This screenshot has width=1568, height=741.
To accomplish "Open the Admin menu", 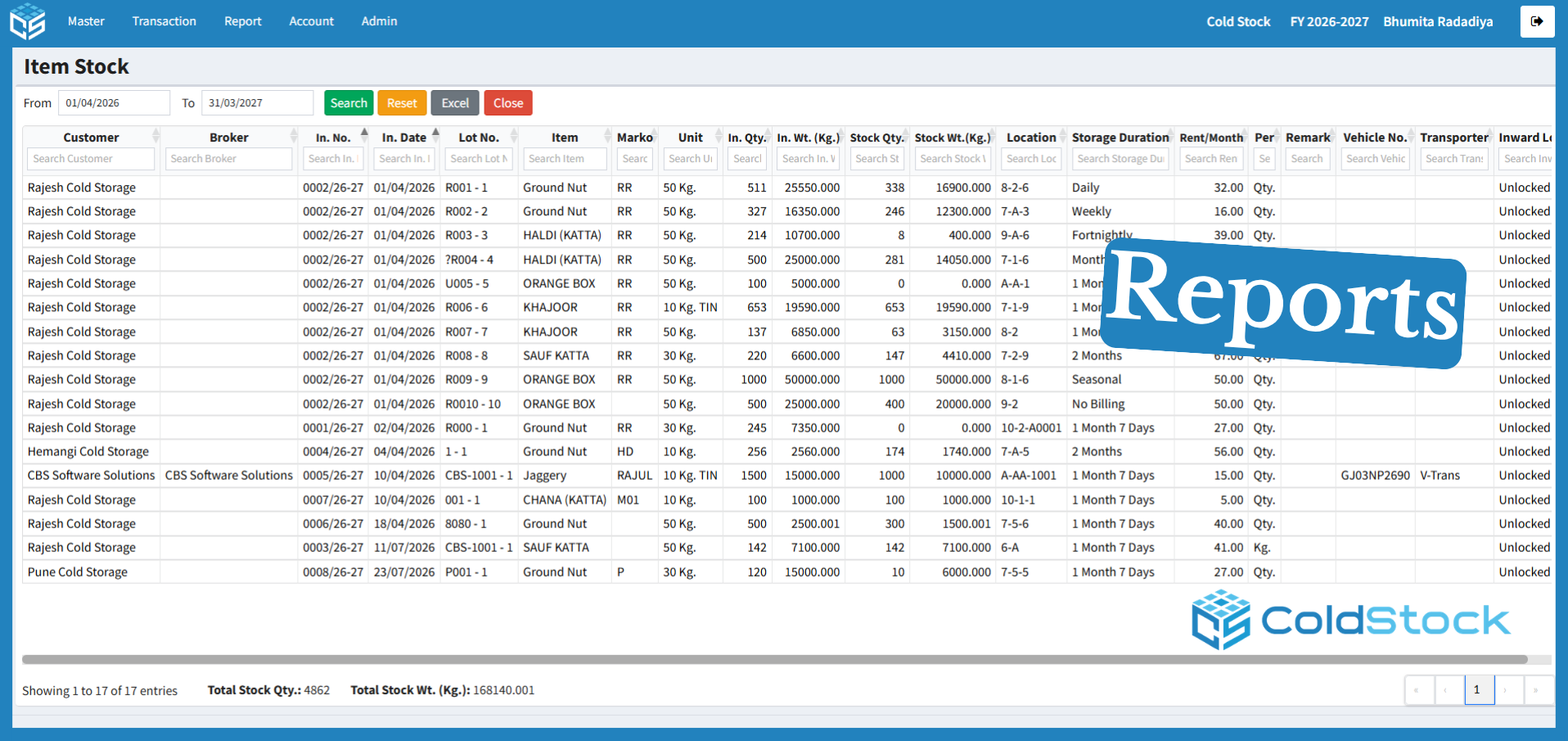I will (379, 21).
